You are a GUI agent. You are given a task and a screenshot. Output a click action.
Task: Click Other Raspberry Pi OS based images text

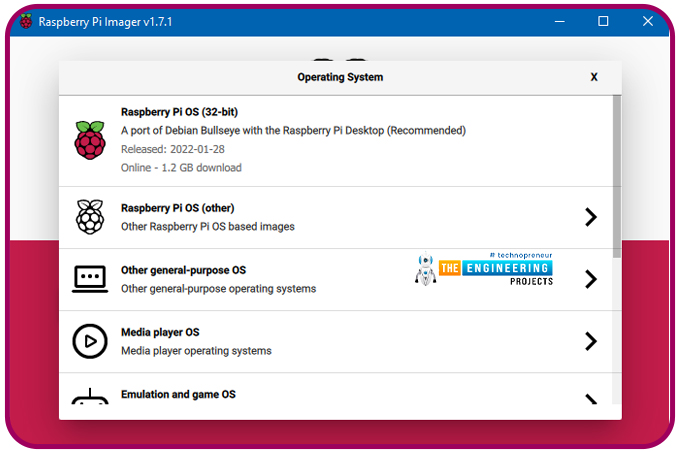click(x=207, y=227)
